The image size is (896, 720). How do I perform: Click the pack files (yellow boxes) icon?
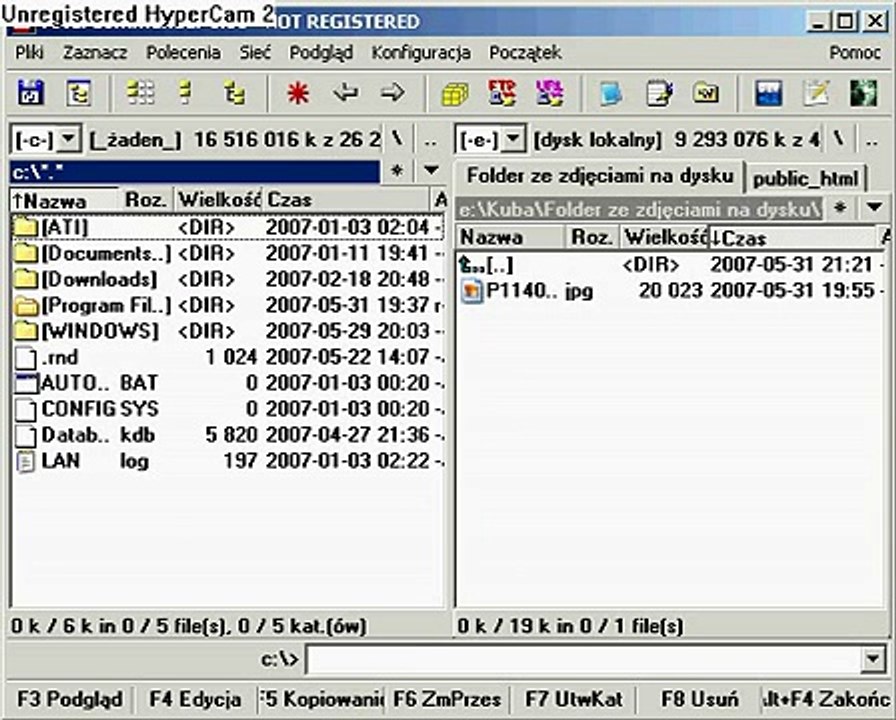[x=455, y=94]
